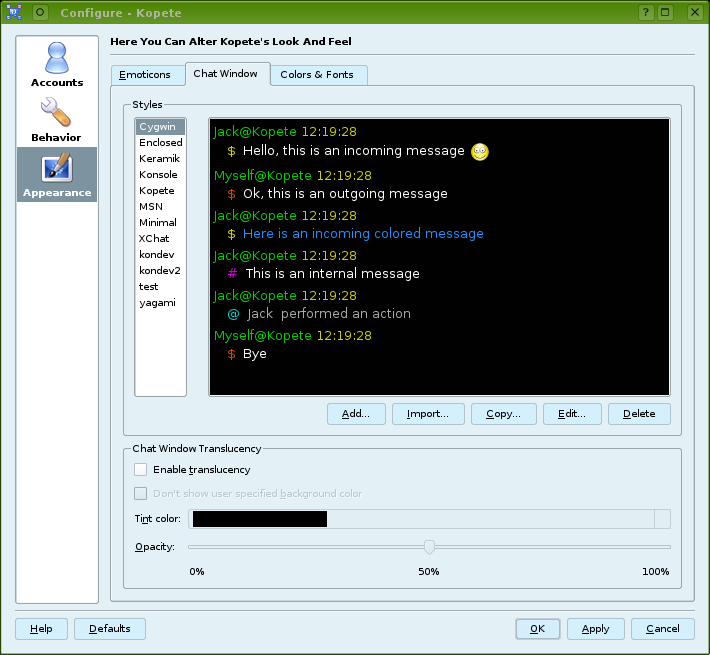Click the Edit... style button

point(572,414)
